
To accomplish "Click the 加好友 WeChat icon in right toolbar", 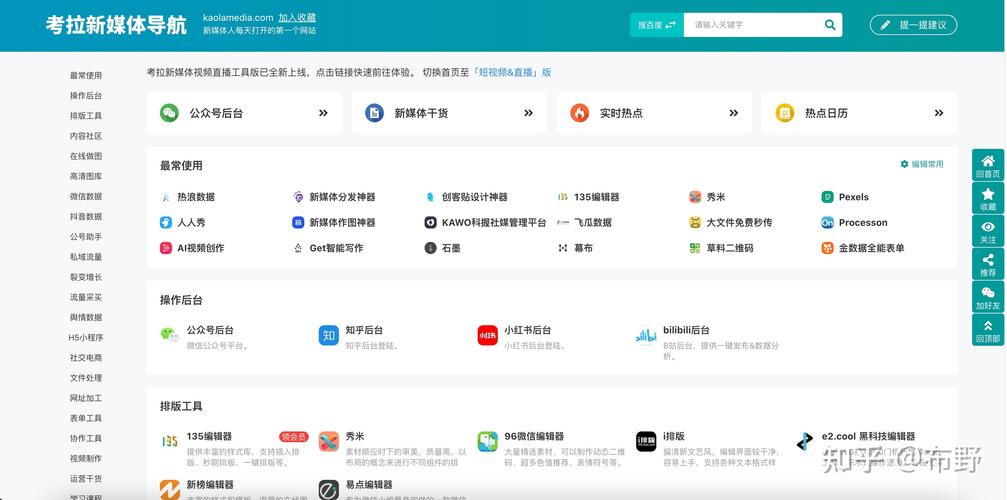I will (x=988, y=293).
